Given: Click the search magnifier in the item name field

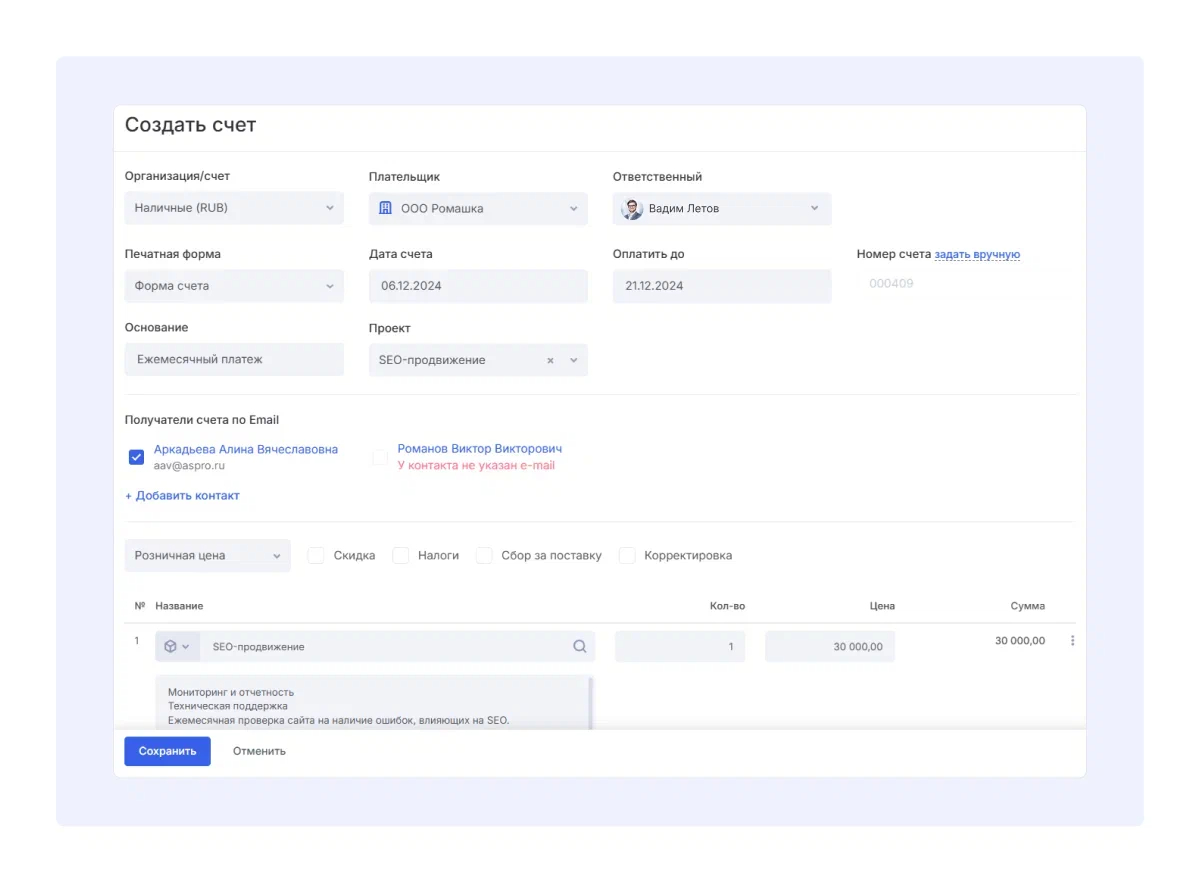Looking at the screenshot, I should 579,647.
